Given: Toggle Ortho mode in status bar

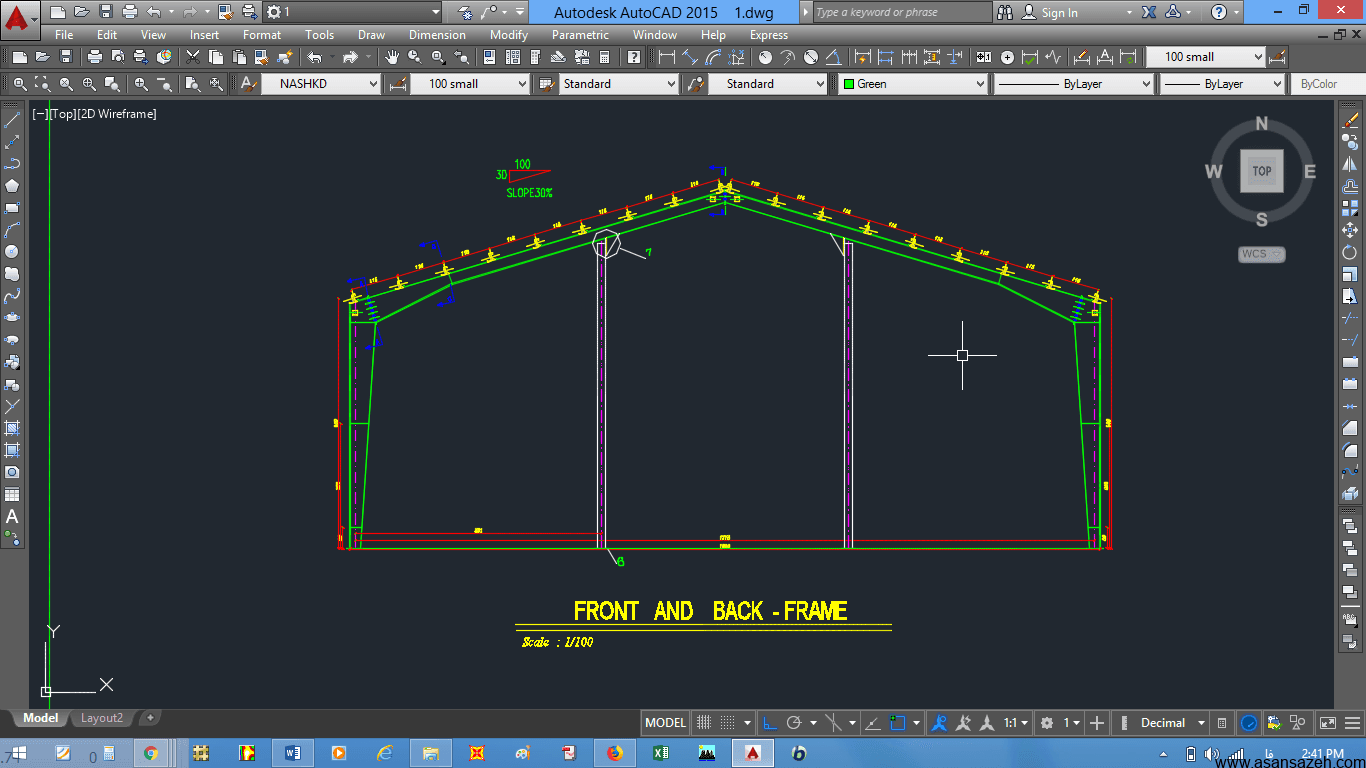Looking at the screenshot, I should pyautogui.click(x=770, y=723).
